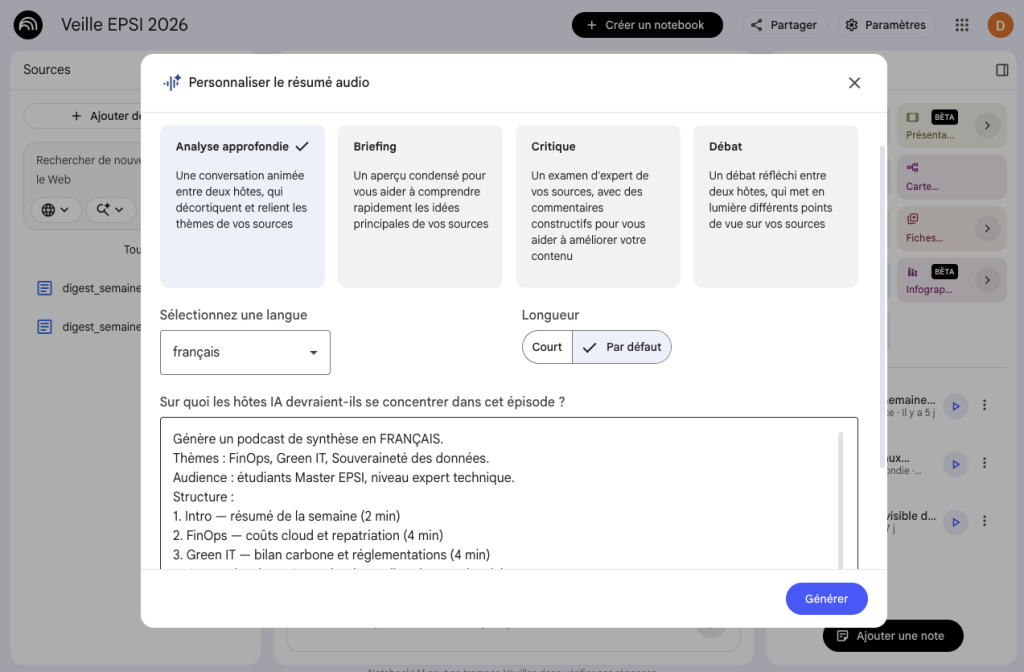Open more options for 'emaine...' audio item
This screenshot has width=1024, height=672.
pos(984,406)
